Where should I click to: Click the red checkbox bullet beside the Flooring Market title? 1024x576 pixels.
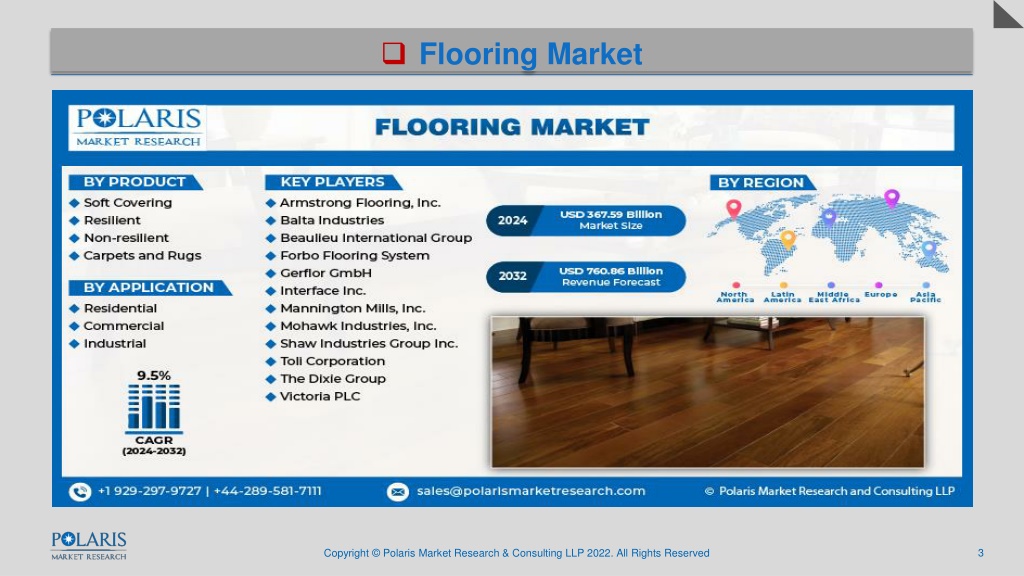(394, 54)
